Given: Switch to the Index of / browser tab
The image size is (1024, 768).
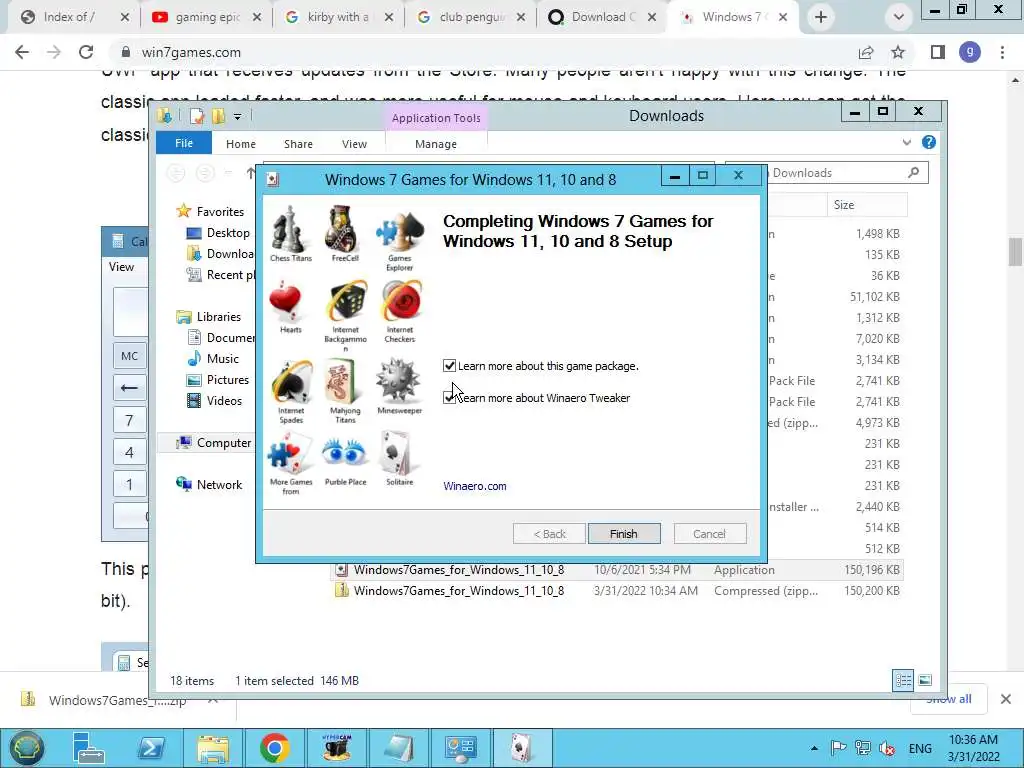Looking at the screenshot, I should 71,17.
